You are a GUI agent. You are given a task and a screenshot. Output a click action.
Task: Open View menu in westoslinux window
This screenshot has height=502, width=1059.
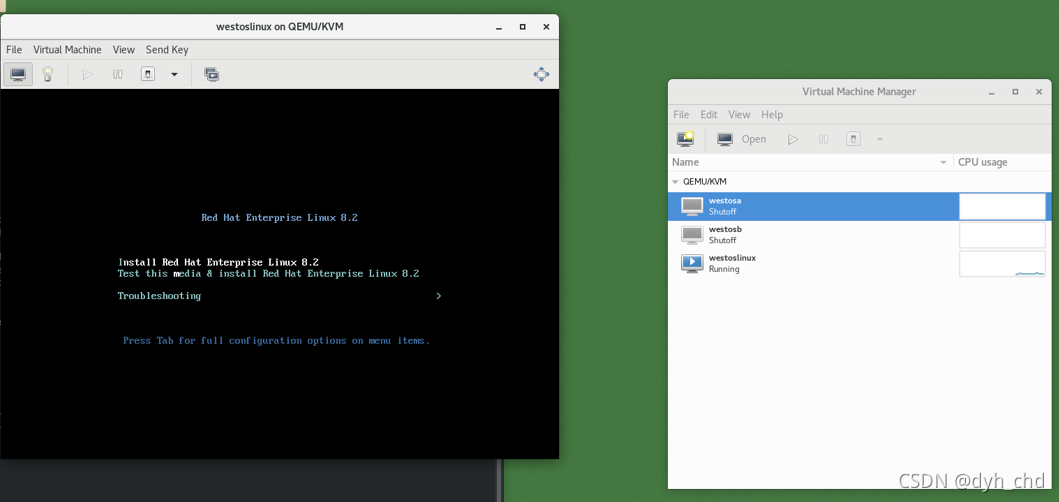tap(124, 49)
